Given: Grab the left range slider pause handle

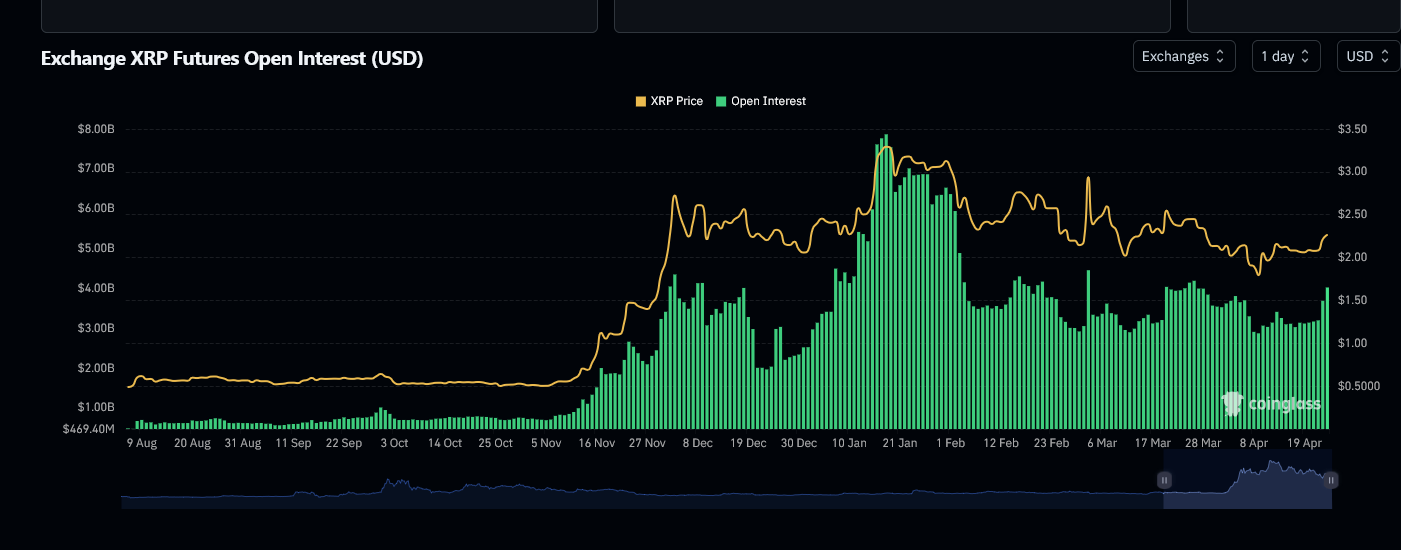Looking at the screenshot, I should pyautogui.click(x=1164, y=480).
